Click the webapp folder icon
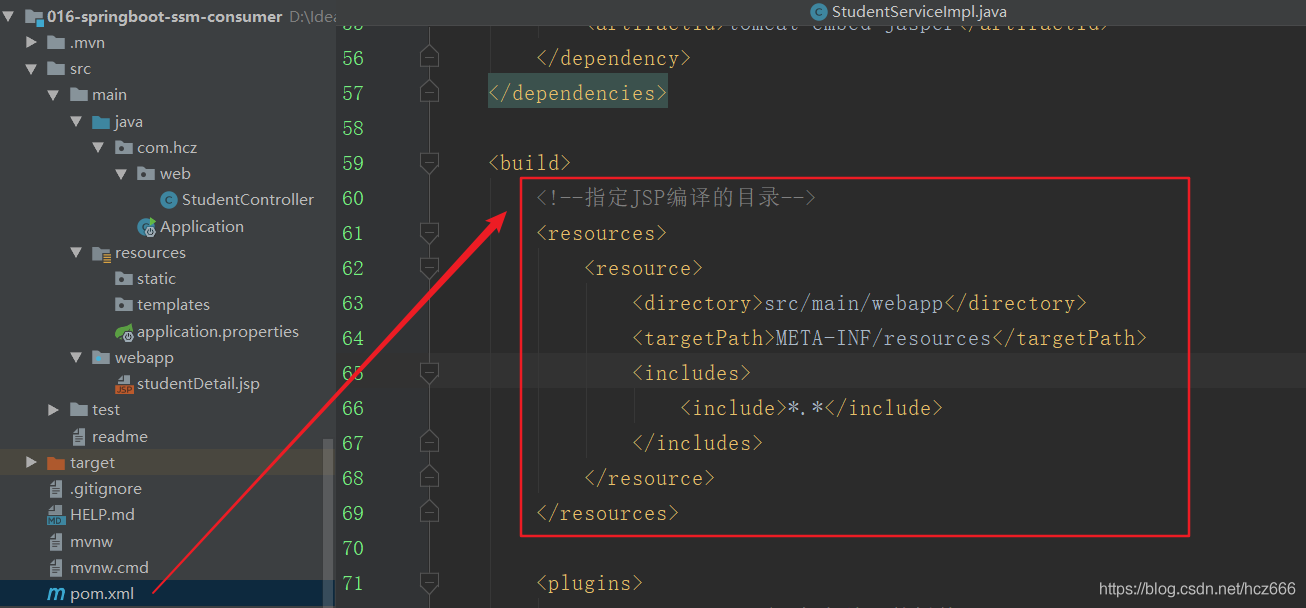This screenshot has width=1306, height=608. [100, 358]
